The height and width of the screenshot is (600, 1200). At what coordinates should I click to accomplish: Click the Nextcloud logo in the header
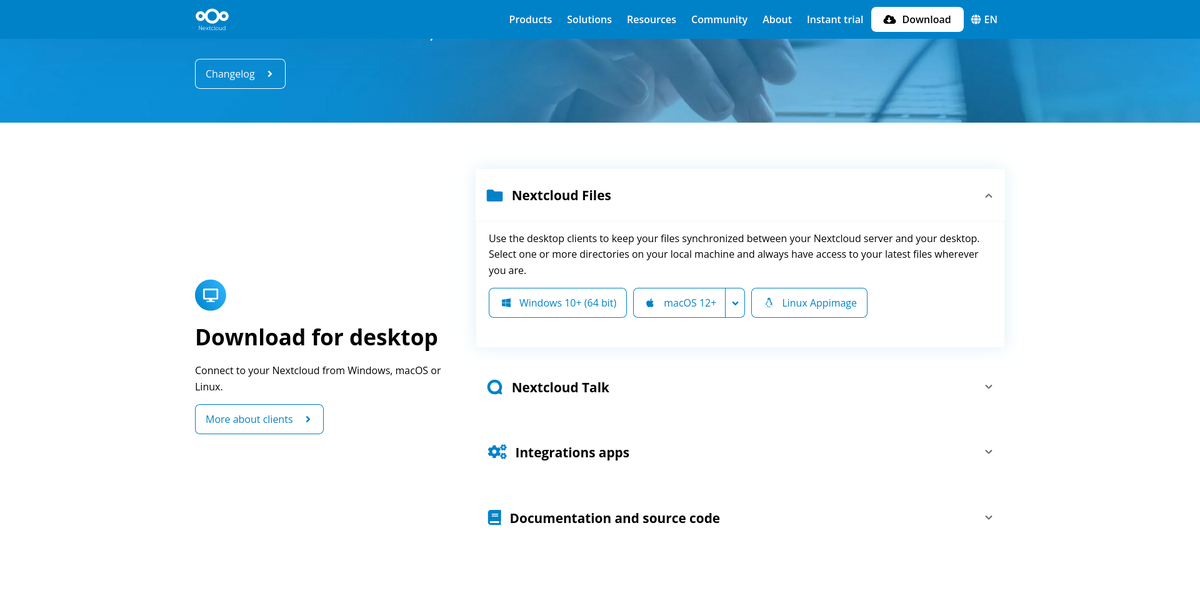tap(210, 18)
